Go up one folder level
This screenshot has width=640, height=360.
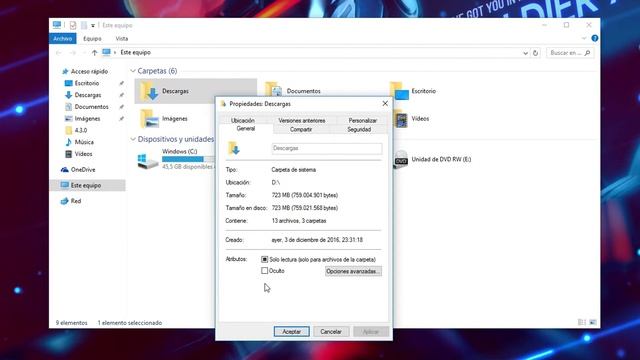click(94, 53)
